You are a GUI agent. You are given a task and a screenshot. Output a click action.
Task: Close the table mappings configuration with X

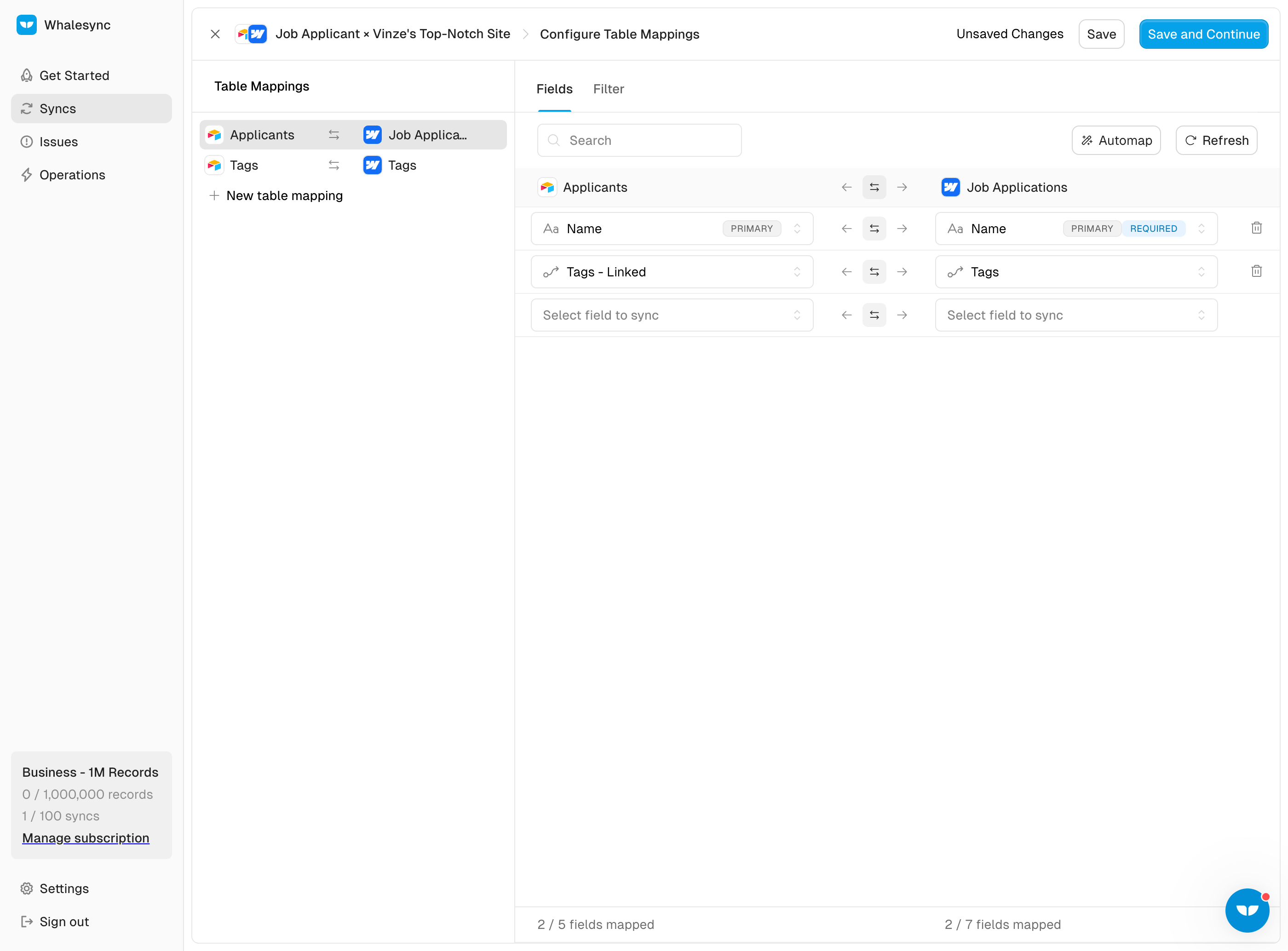[x=215, y=34]
